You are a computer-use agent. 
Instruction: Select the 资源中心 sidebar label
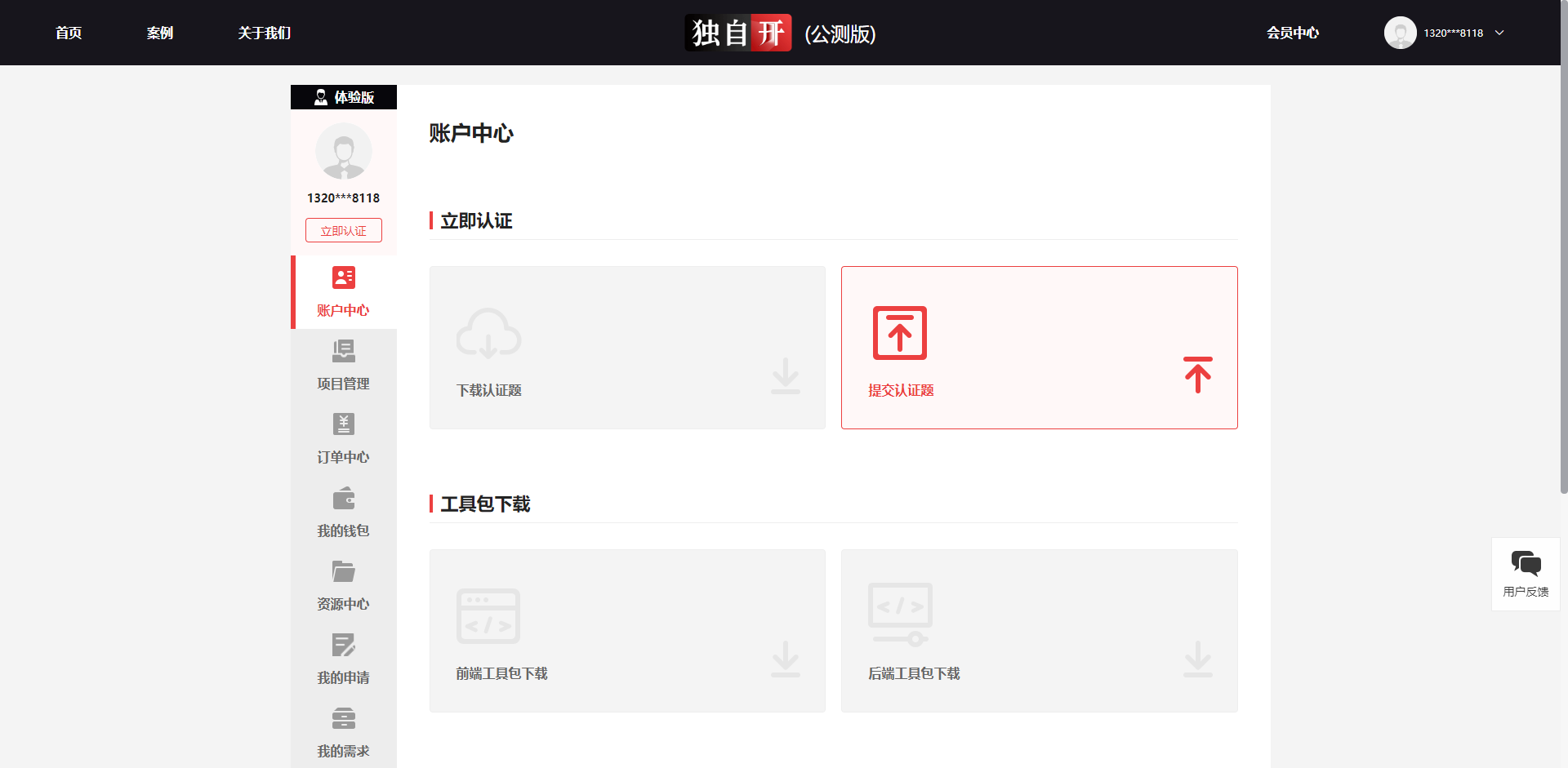[344, 604]
